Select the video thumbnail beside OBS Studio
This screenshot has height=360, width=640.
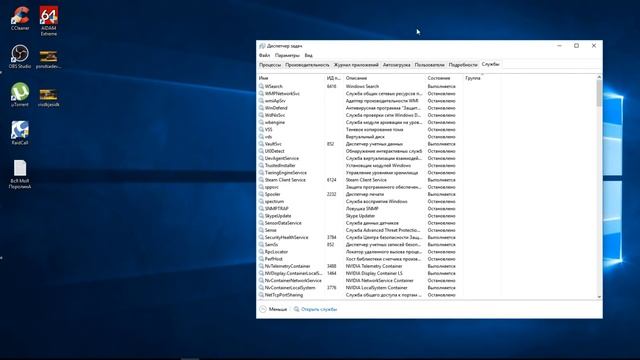(x=48, y=59)
